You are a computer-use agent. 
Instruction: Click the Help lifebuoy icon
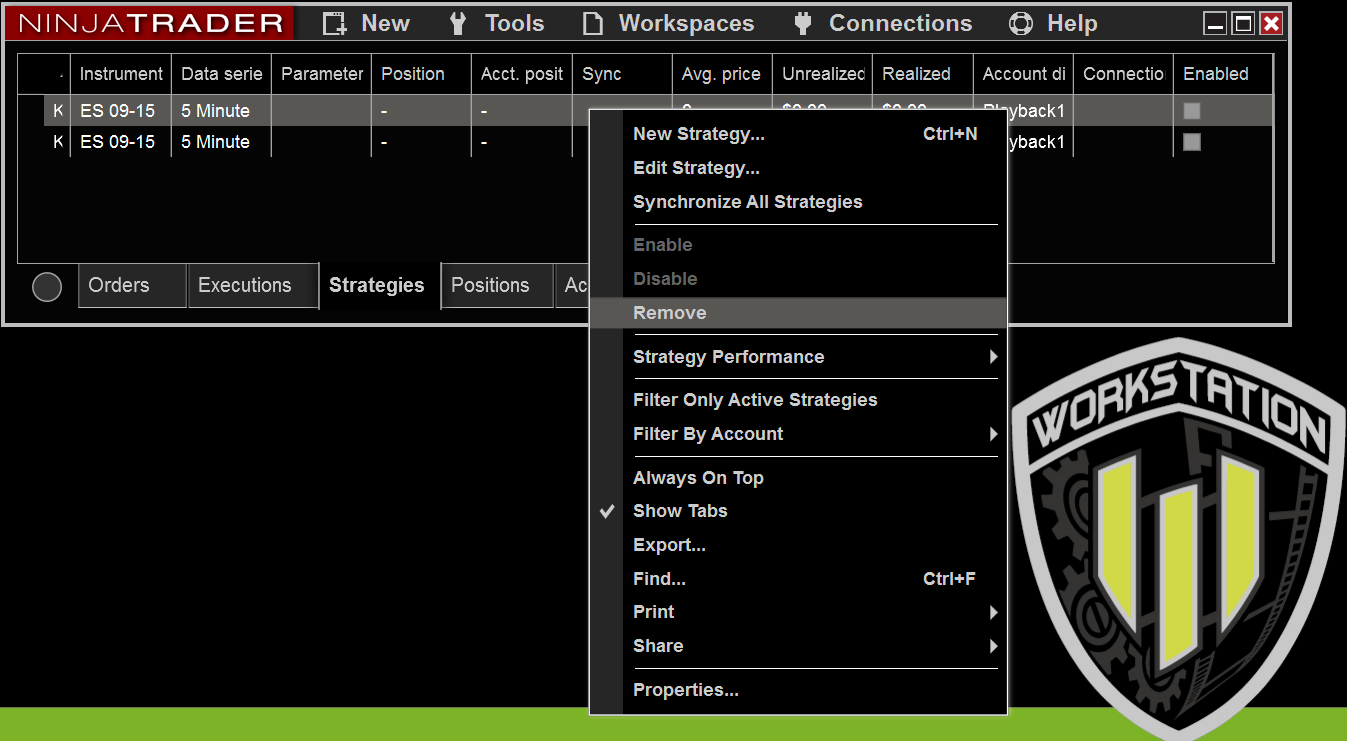[x=1020, y=24]
